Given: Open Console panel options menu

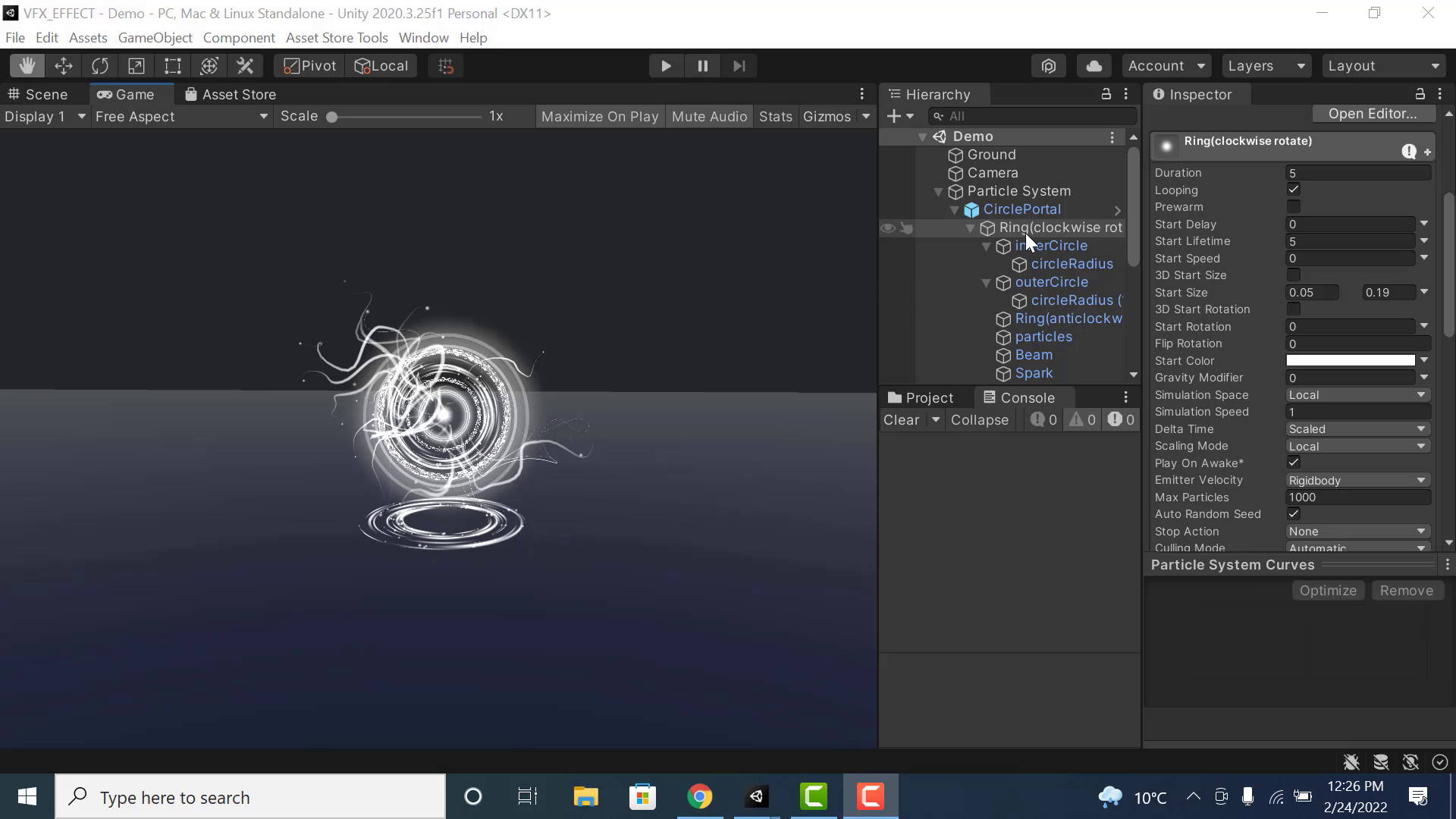Looking at the screenshot, I should [1126, 397].
